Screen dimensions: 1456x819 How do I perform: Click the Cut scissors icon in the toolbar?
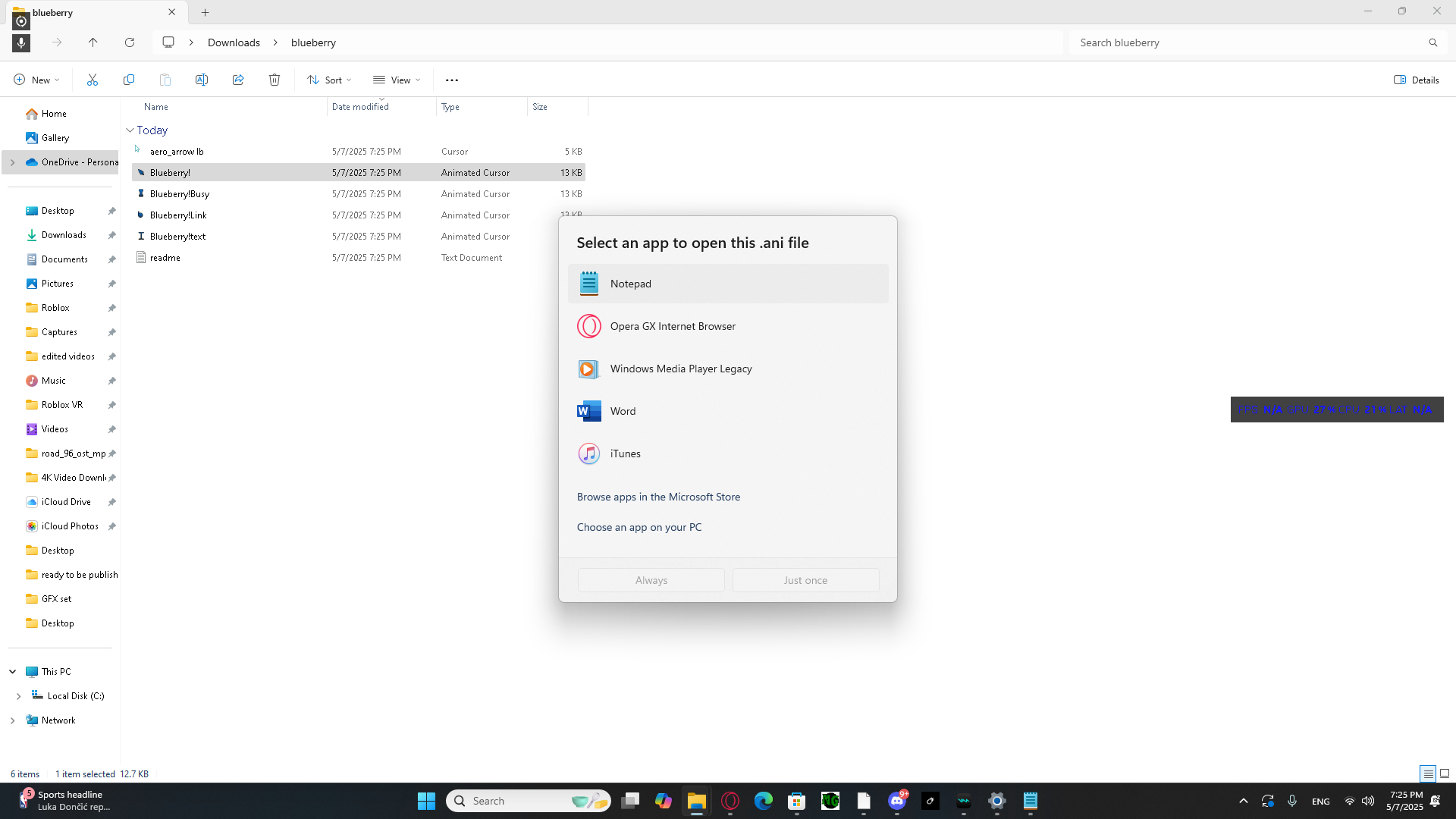[93, 80]
